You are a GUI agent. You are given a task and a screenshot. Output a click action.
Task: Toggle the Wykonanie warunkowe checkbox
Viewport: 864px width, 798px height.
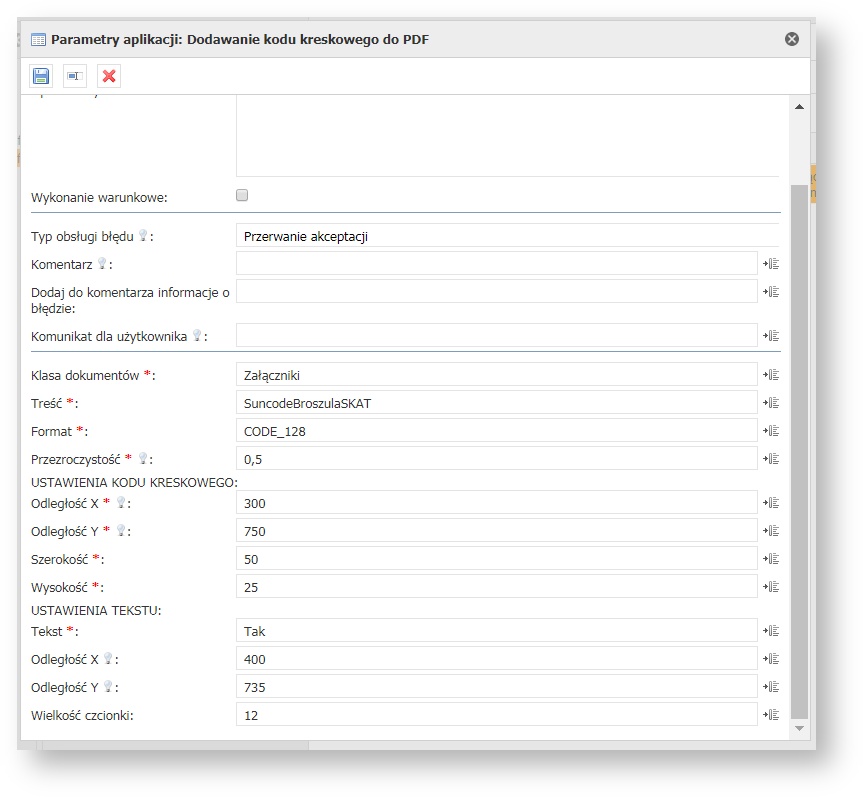click(242, 196)
